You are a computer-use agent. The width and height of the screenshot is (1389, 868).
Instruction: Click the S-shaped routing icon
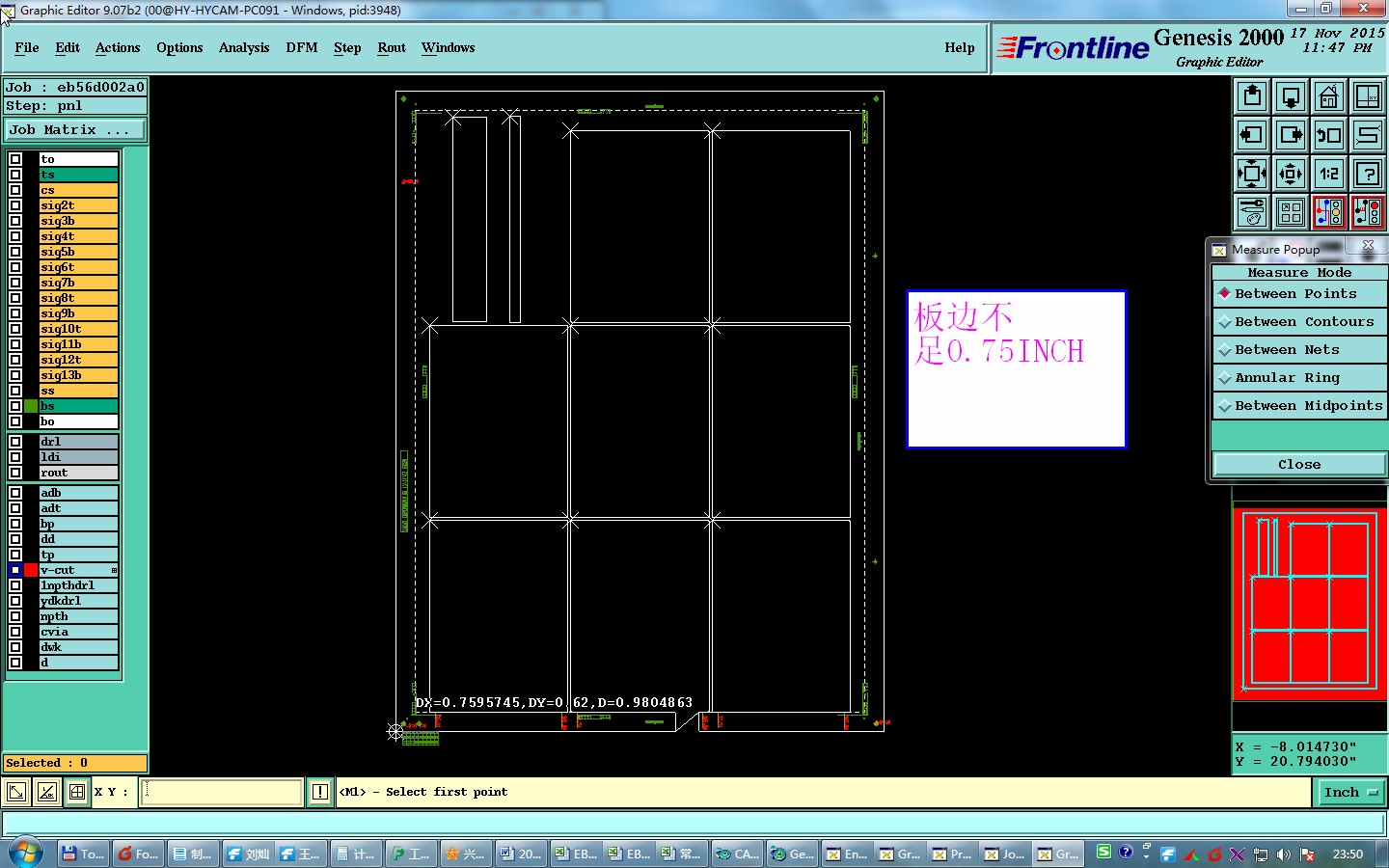tap(1368, 135)
